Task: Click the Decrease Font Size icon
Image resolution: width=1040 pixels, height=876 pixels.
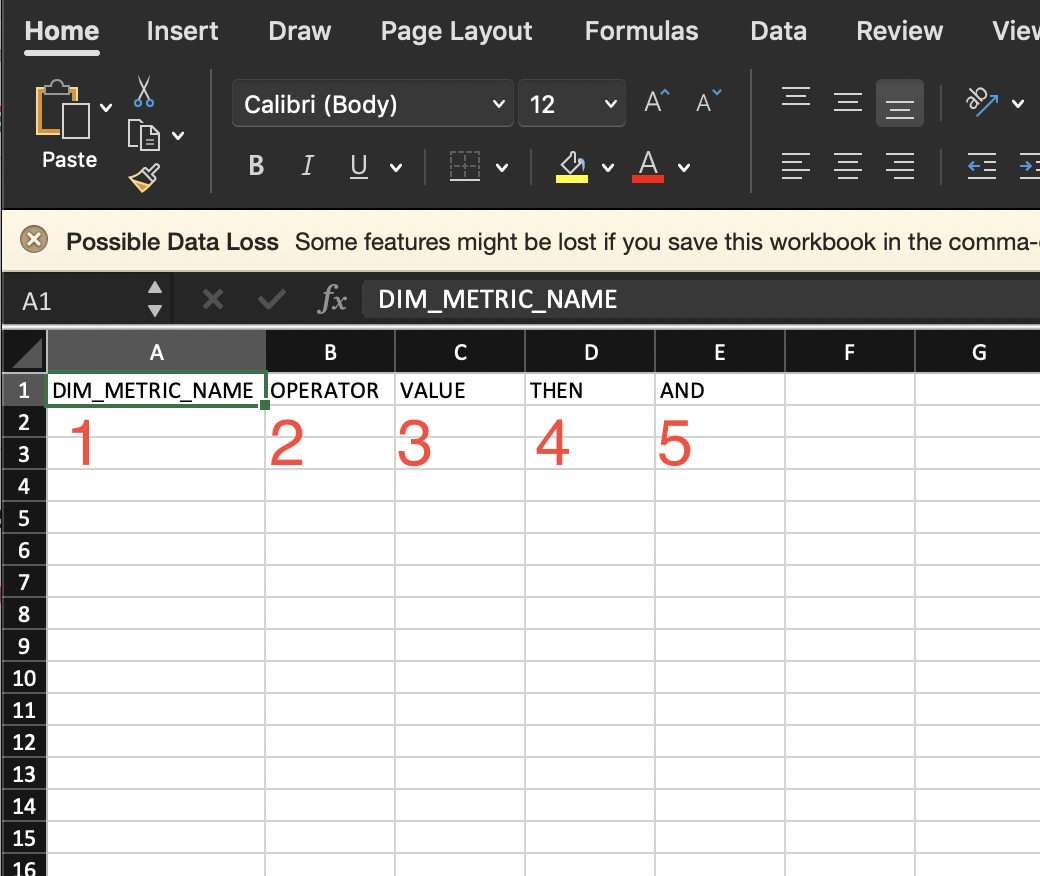Action: [x=707, y=100]
